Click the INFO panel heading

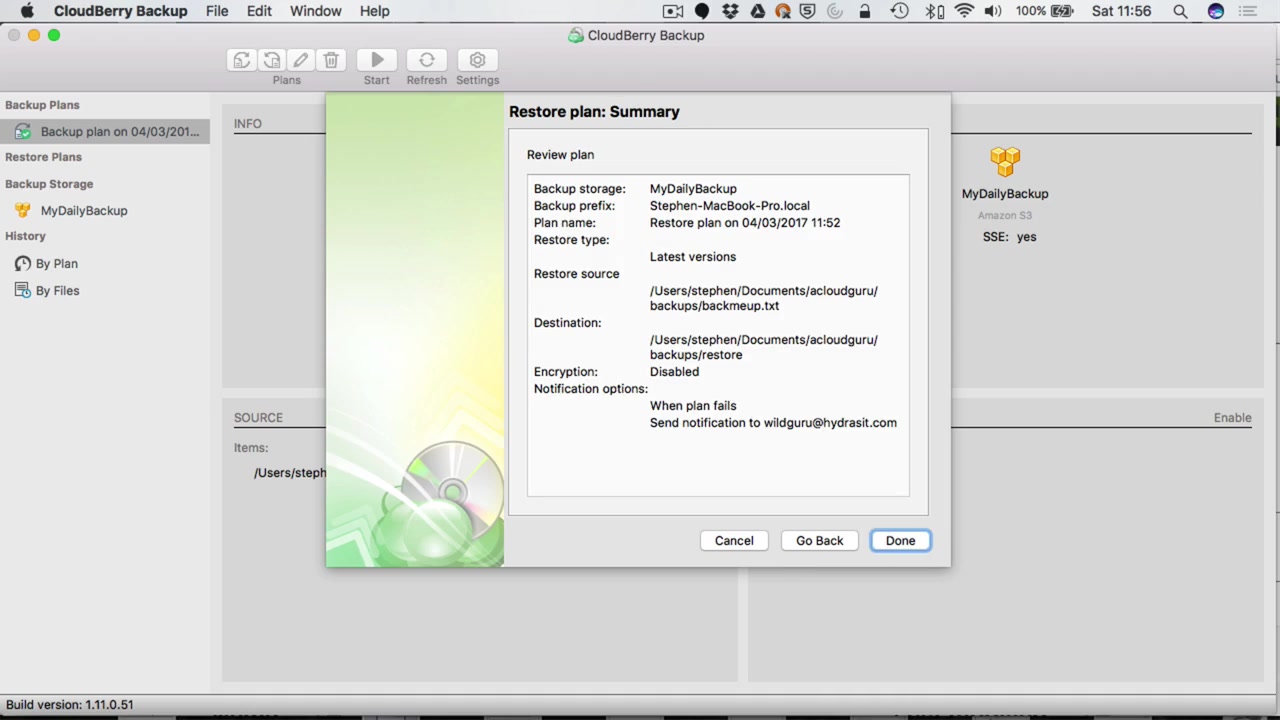click(248, 123)
